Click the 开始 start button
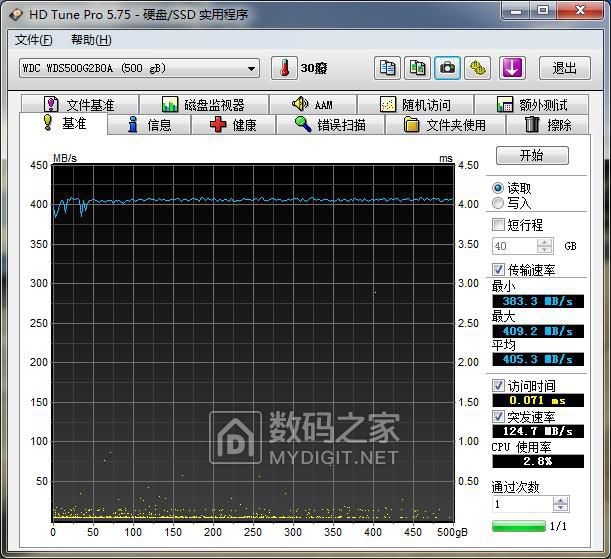This screenshot has height=559, width=611. 531,156
